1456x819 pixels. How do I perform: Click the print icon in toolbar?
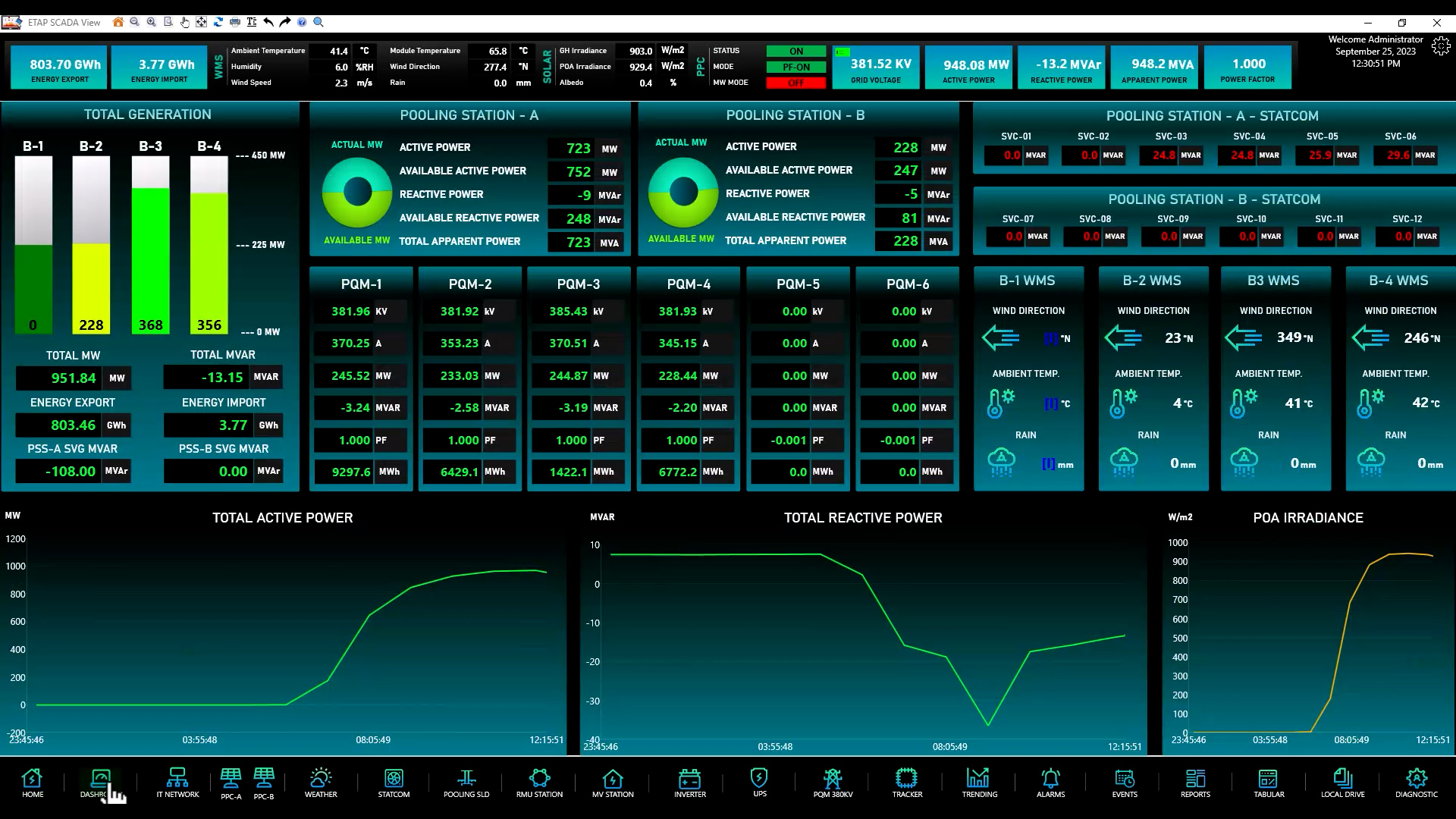[235, 22]
